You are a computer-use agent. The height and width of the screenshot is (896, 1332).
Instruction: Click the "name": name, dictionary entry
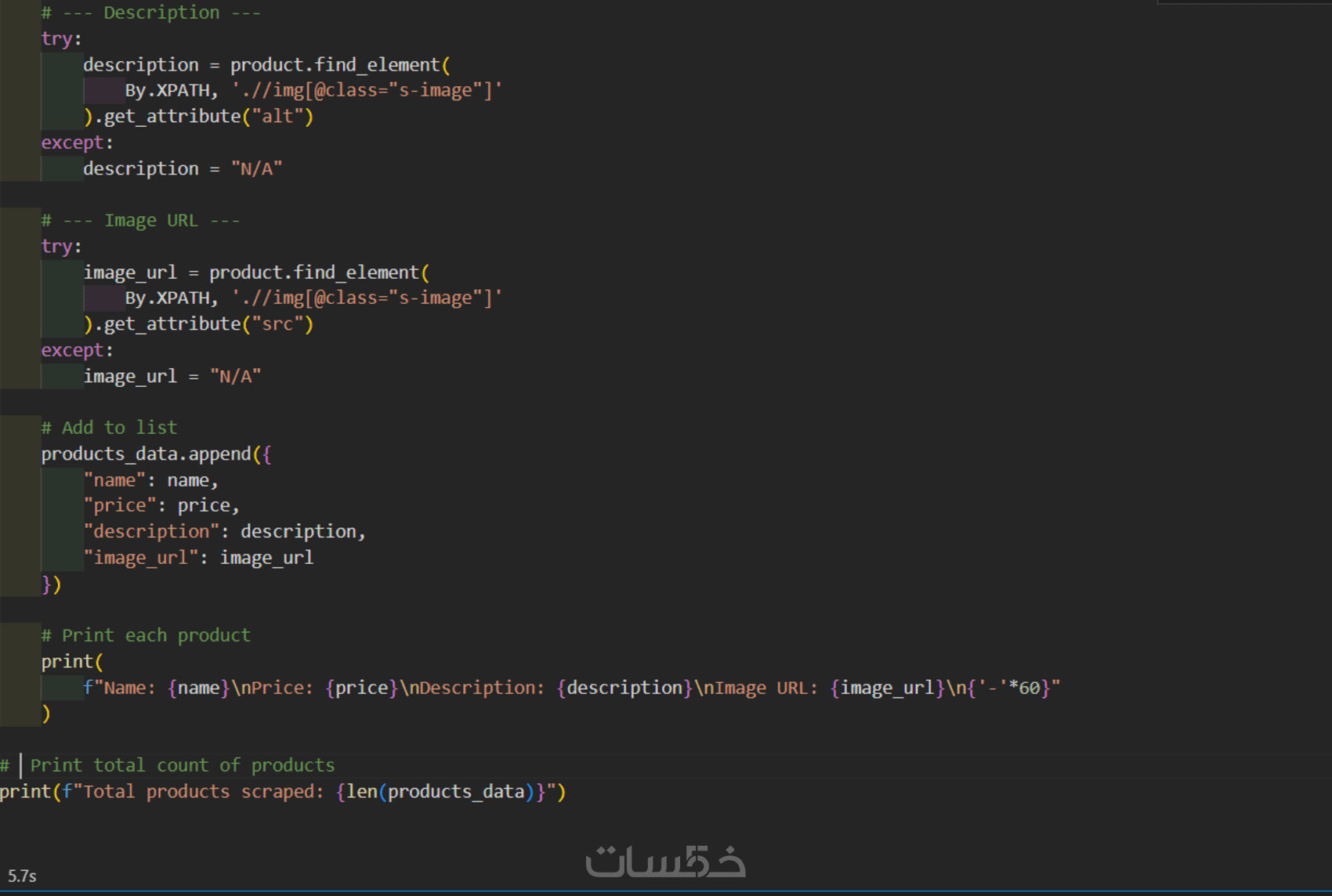tap(151, 479)
